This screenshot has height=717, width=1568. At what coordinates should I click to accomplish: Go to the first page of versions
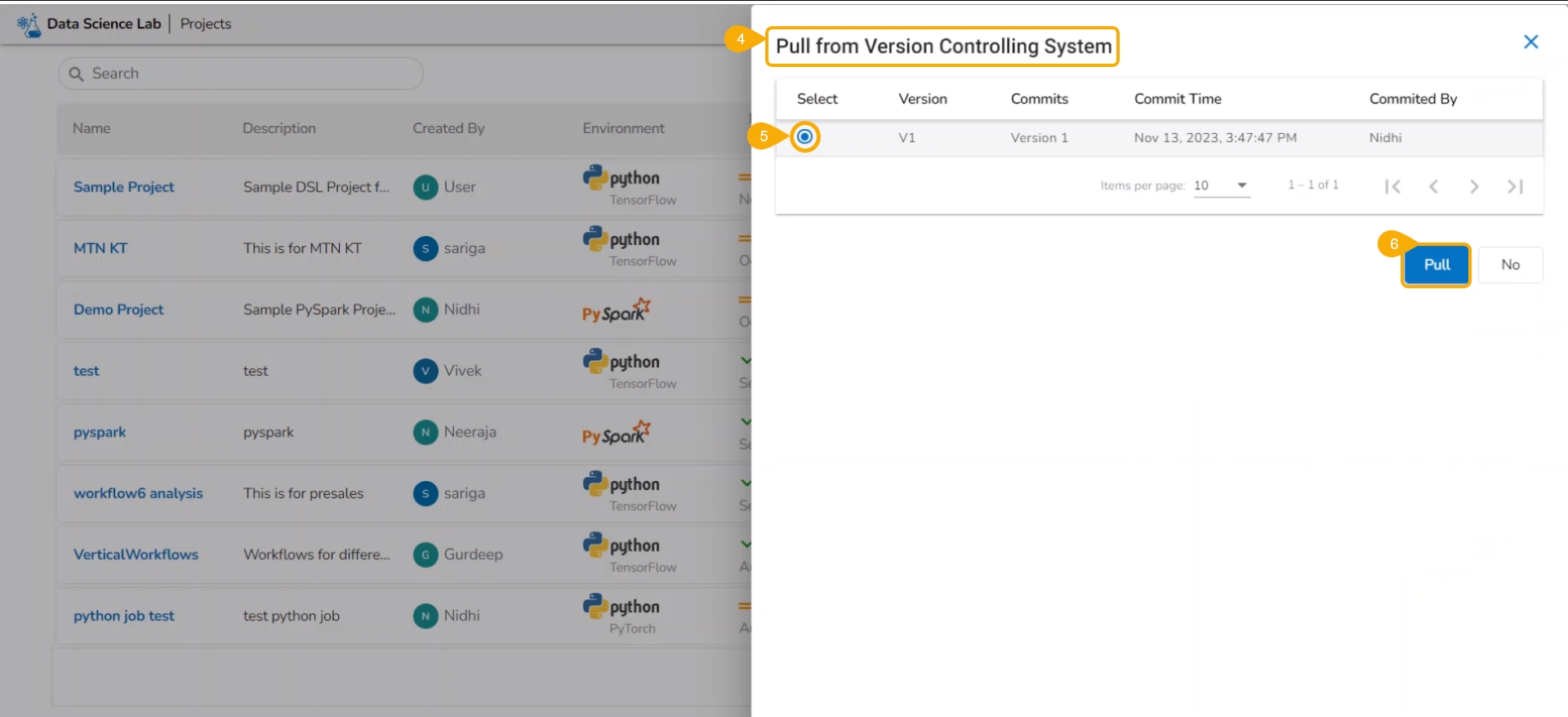(x=1392, y=186)
